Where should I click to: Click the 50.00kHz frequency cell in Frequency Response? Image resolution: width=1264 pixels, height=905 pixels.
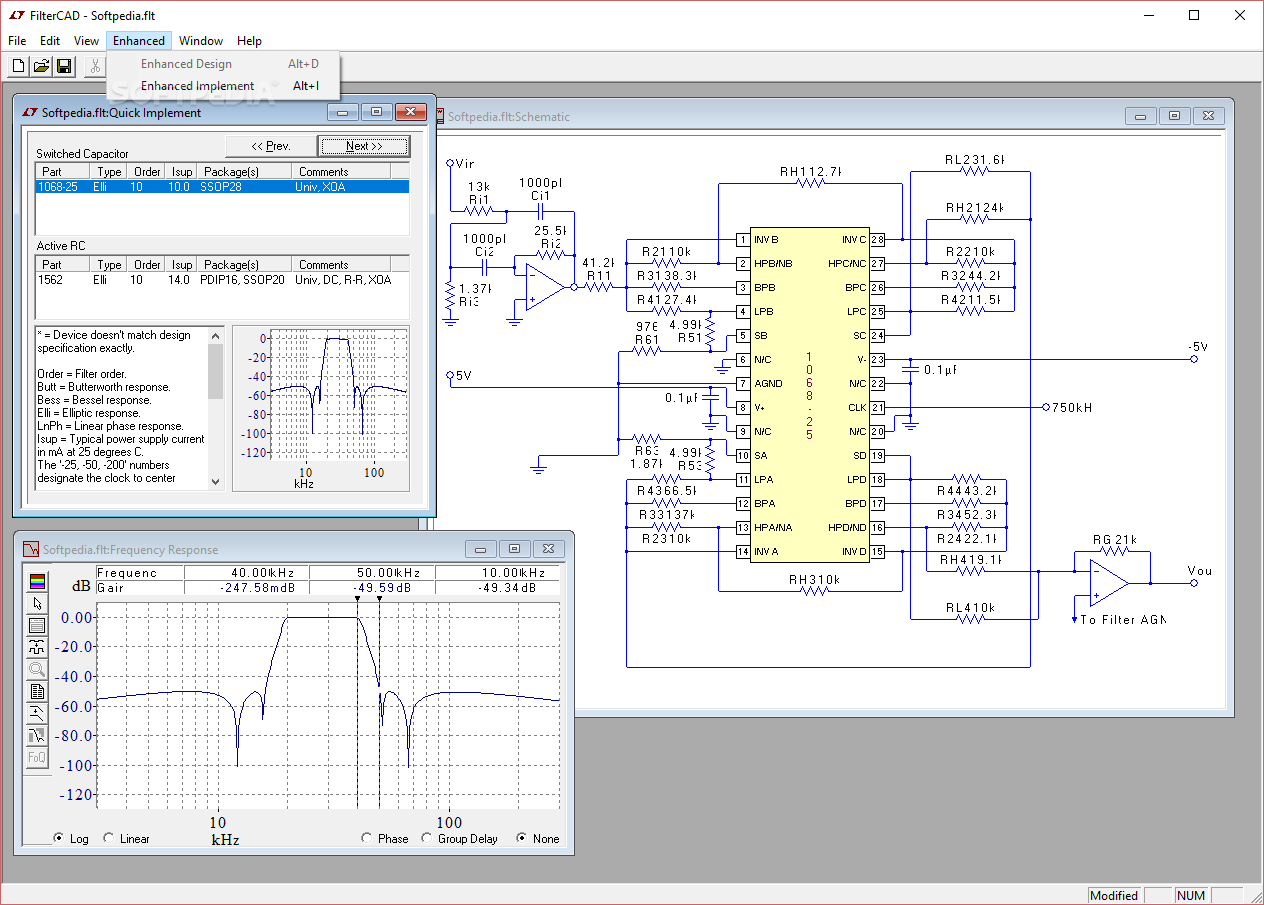pos(371,573)
